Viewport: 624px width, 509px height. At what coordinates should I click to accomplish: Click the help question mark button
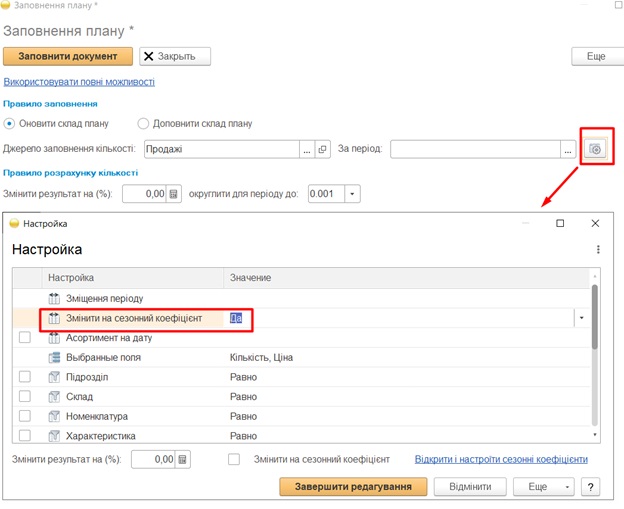(591, 487)
